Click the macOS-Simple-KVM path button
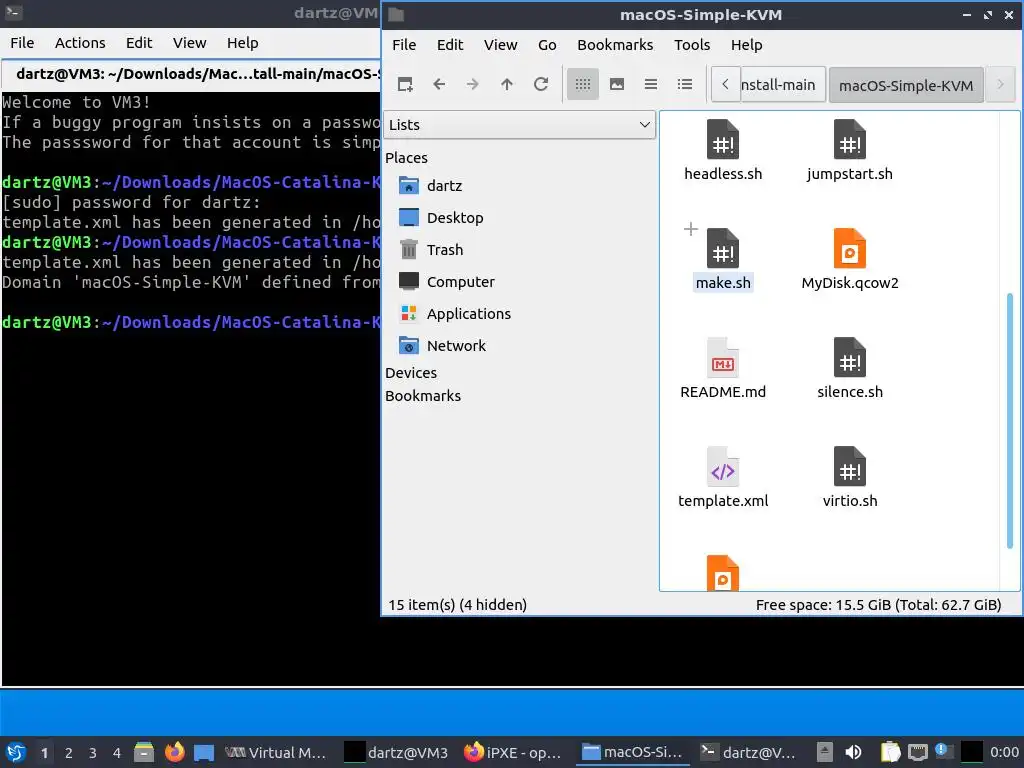 [x=906, y=86]
